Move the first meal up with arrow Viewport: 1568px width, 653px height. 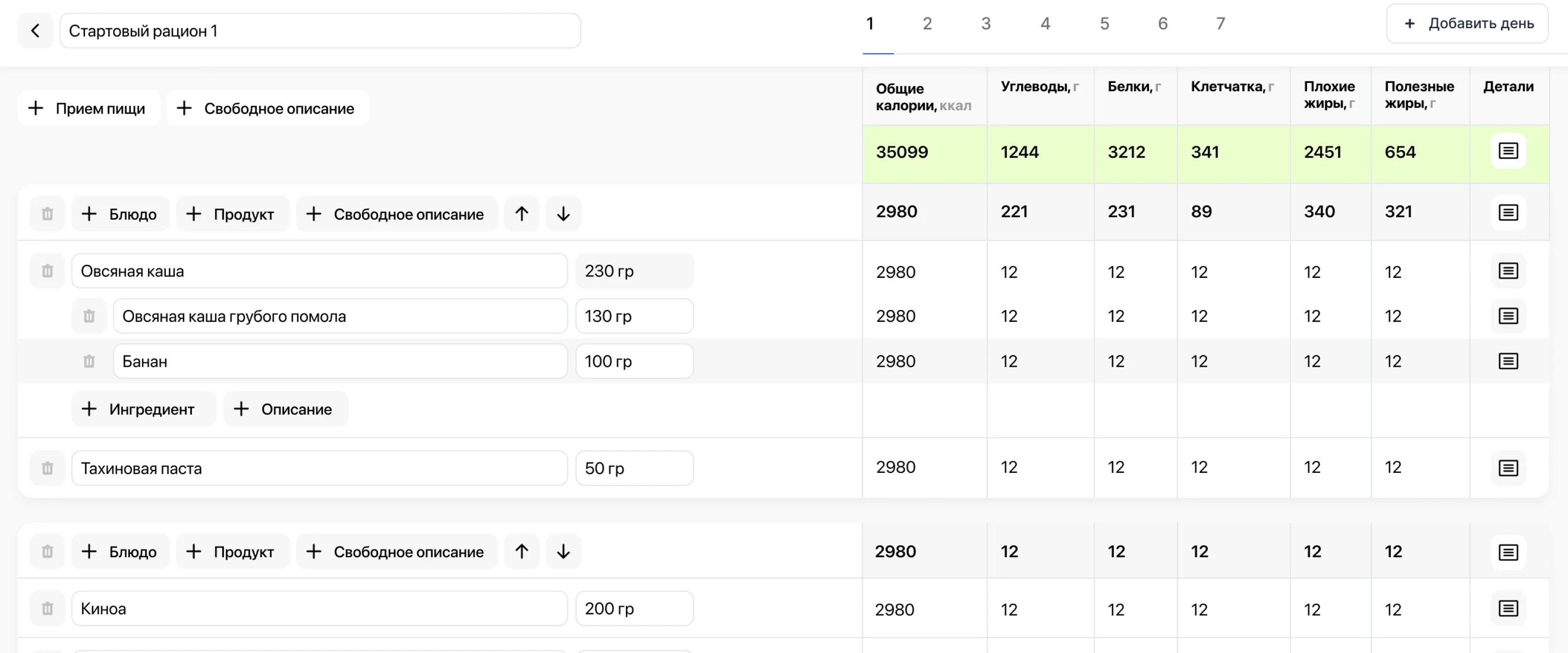tap(522, 214)
